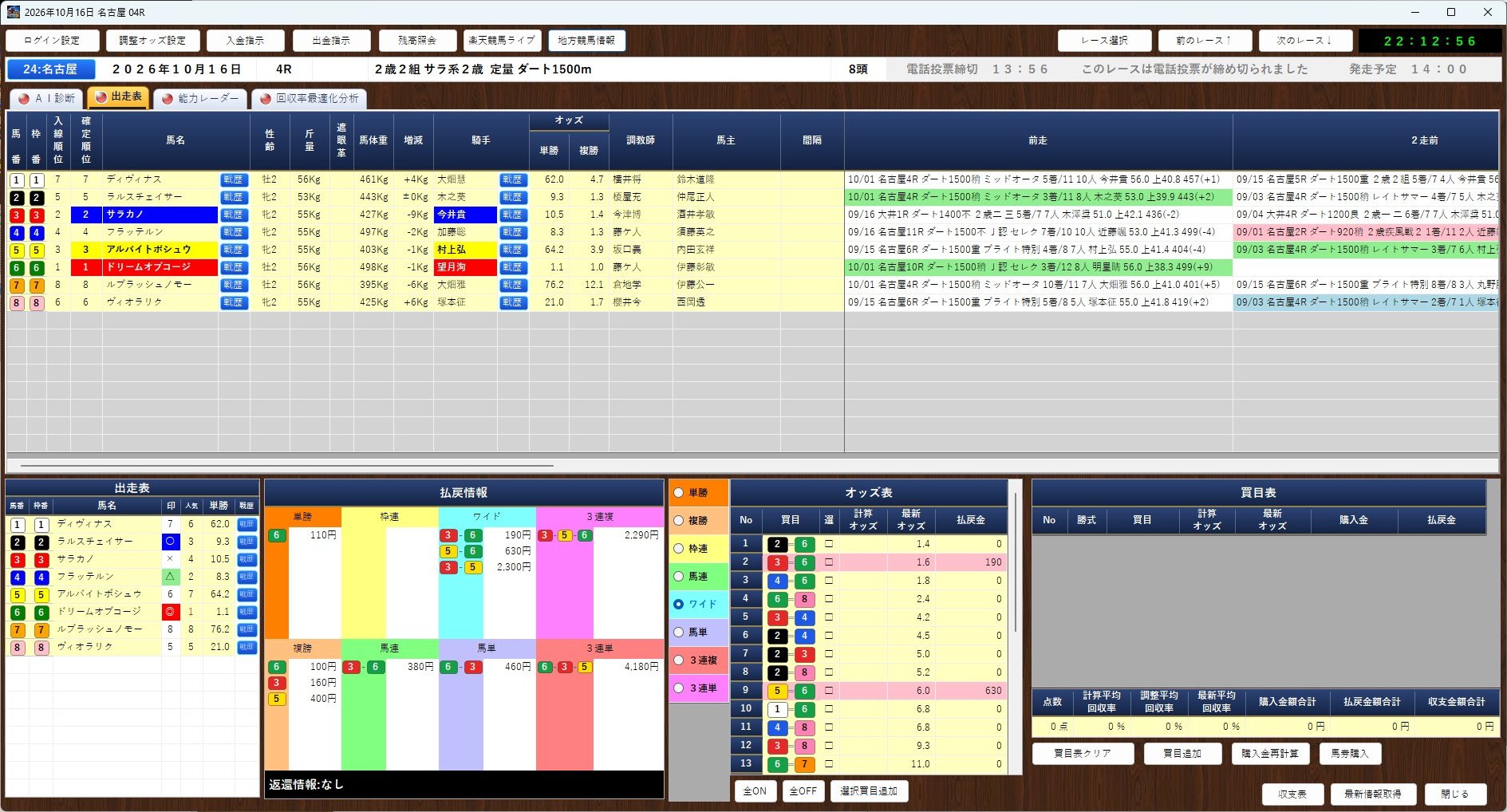Check selection box for odds row 5-6
This screenshot has height=812, width=1507.
pos(829,691)
